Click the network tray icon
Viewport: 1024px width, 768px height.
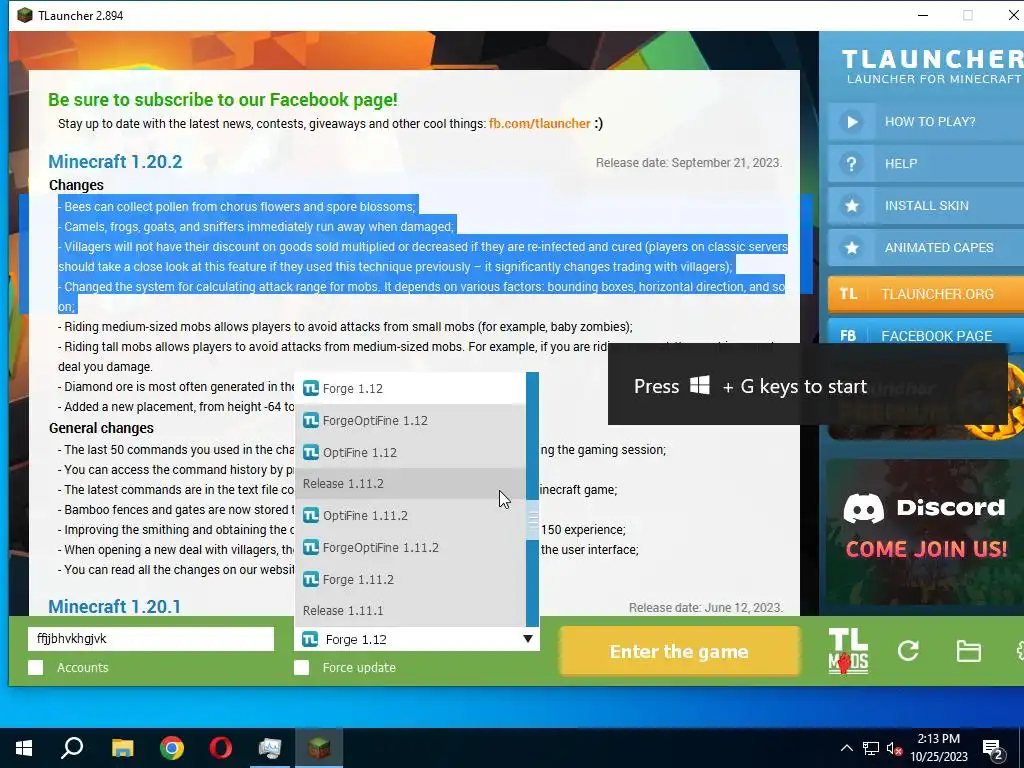coord(871,748)
